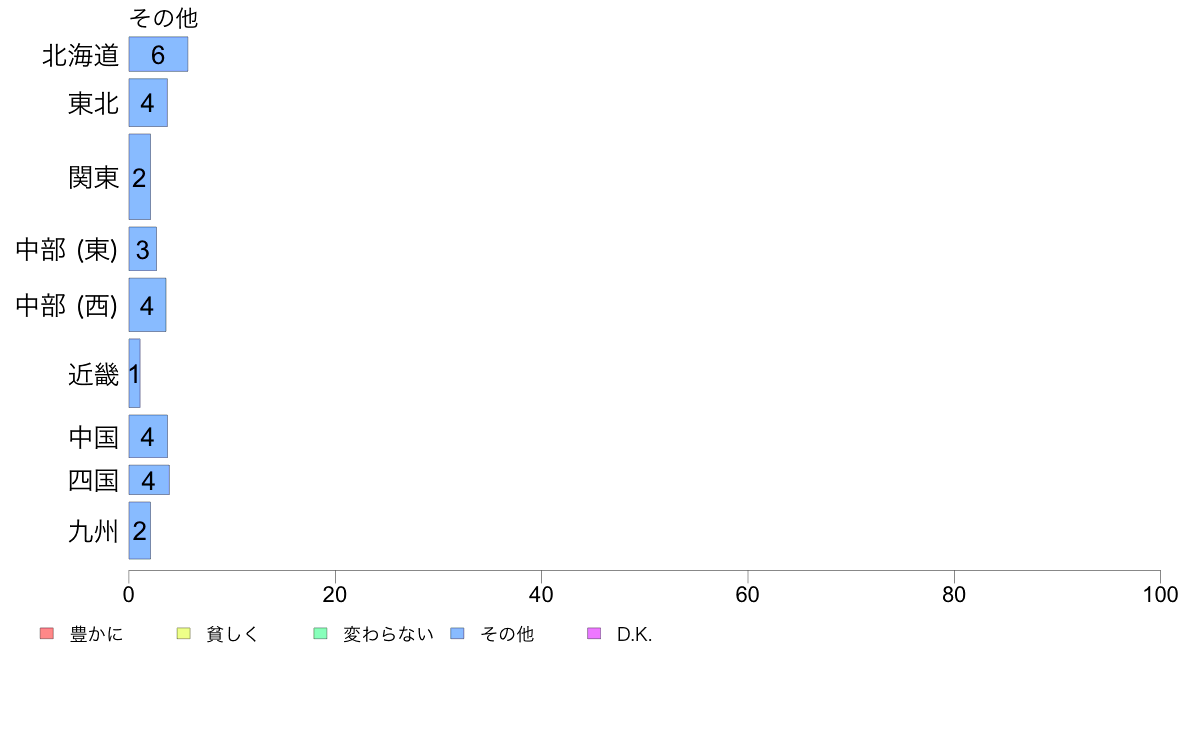
Task: Click the 四国 bar with value 4
Action: 148,480
